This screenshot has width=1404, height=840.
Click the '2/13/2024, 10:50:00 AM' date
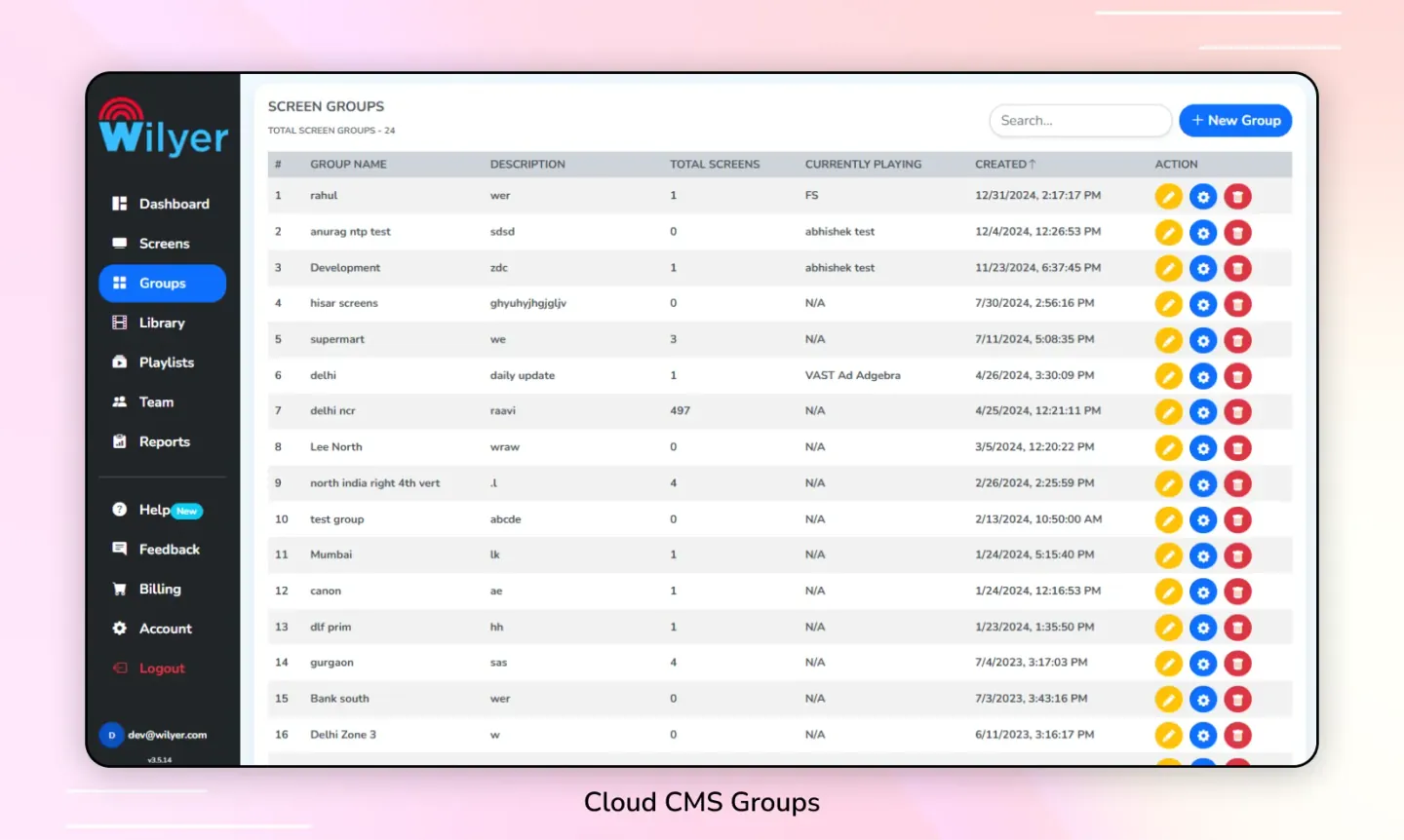[x=1038, y=519]
